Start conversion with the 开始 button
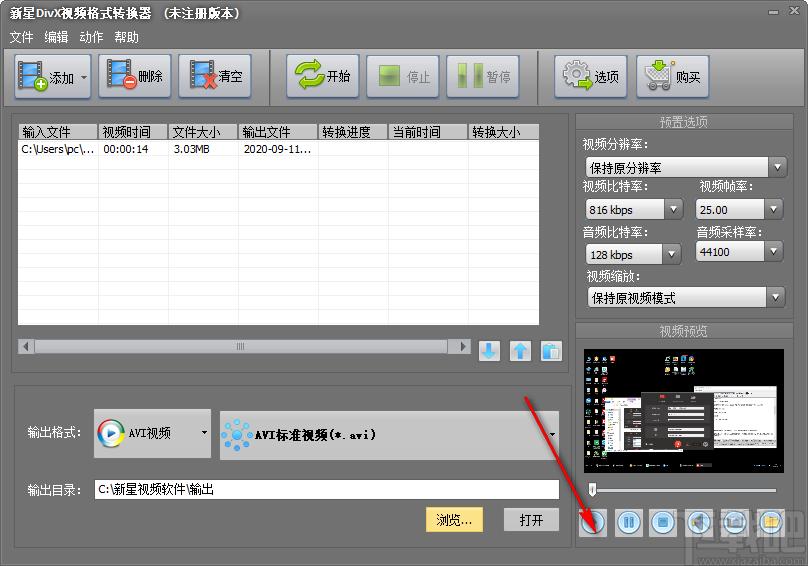 click(x=323, y=76)
